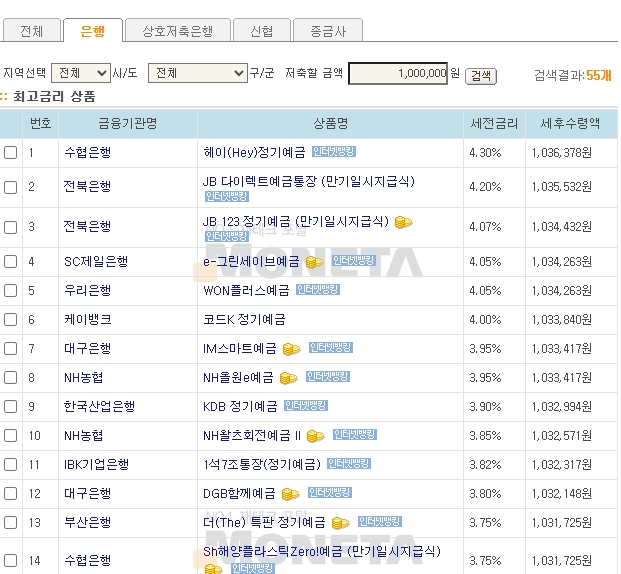Check the box for 케이뱅크 row

(11, 319)
